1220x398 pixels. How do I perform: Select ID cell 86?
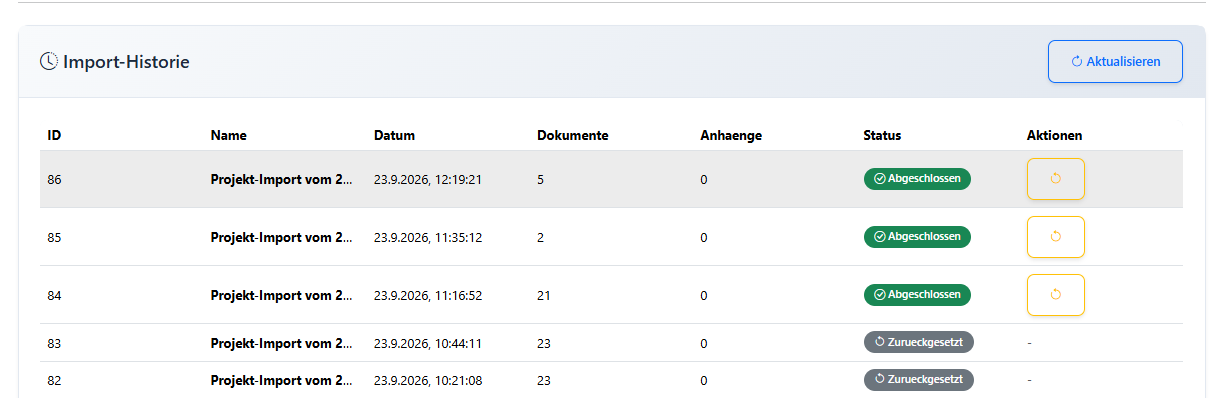point(55,180)
